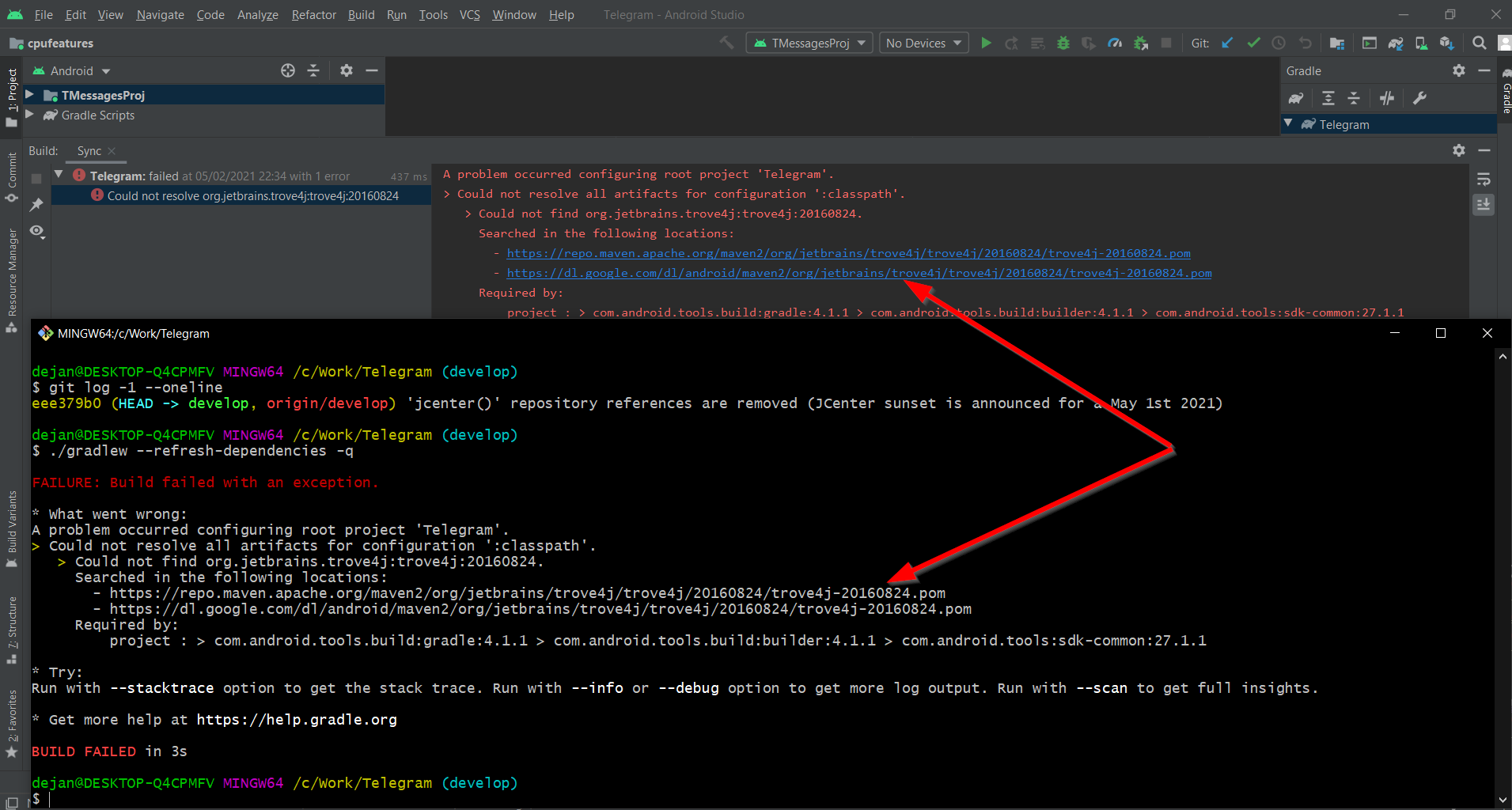Toggle soft-wrap in Build output

(x=1484, y=180)
